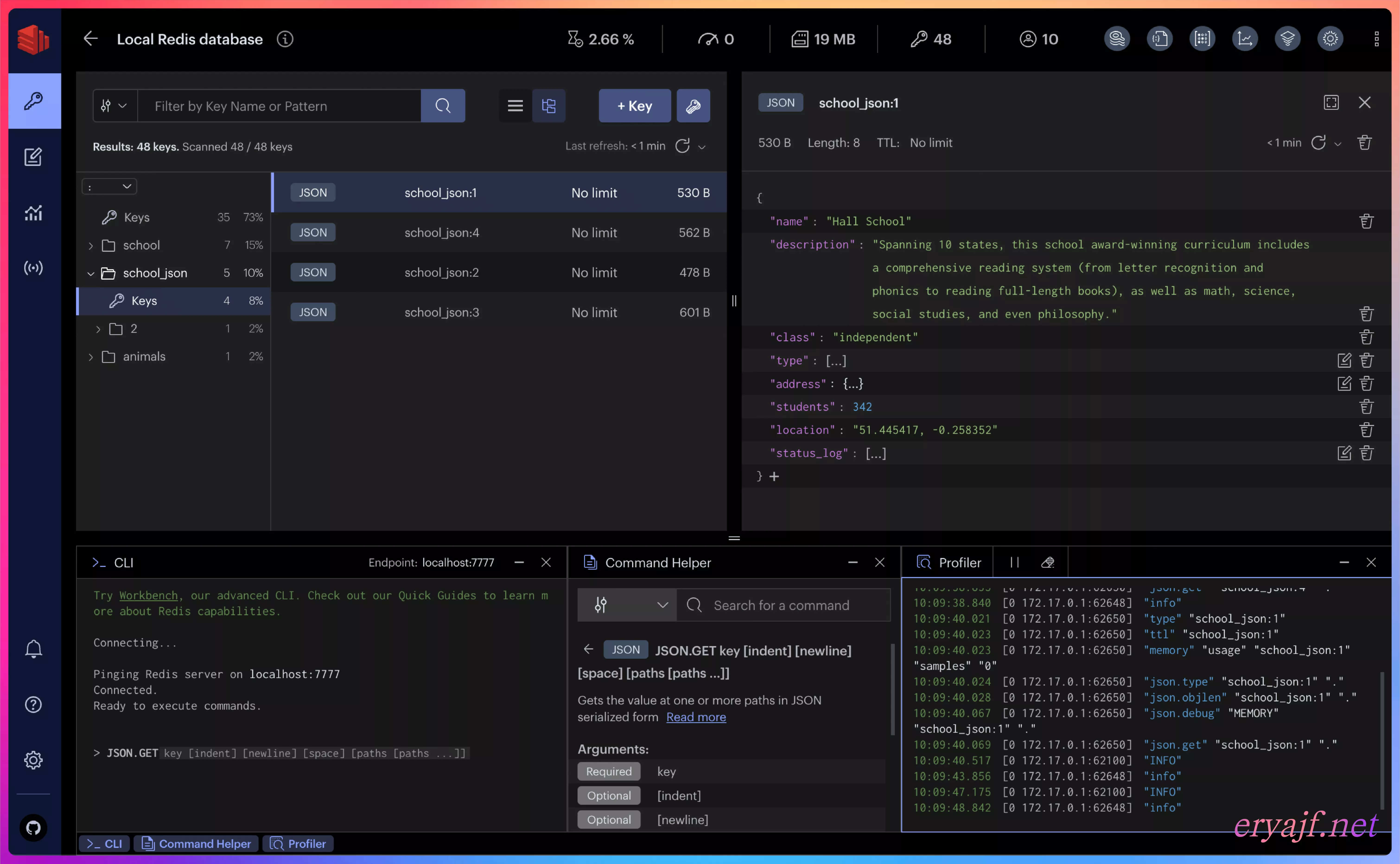Viewport: 1400px width, 864px height.
Task: Click the + Key button
Action: tap(634, 106)
